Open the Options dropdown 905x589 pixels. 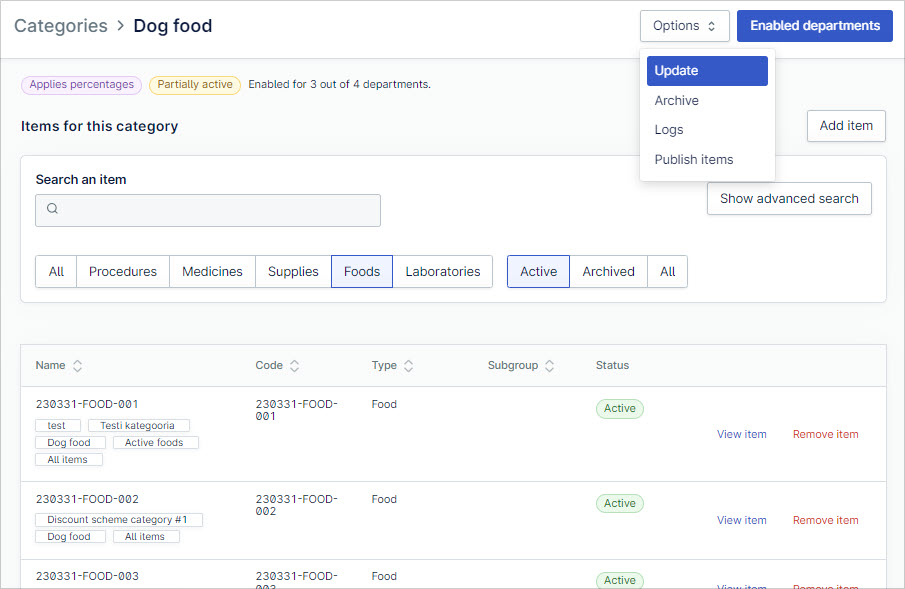[685, 26]
